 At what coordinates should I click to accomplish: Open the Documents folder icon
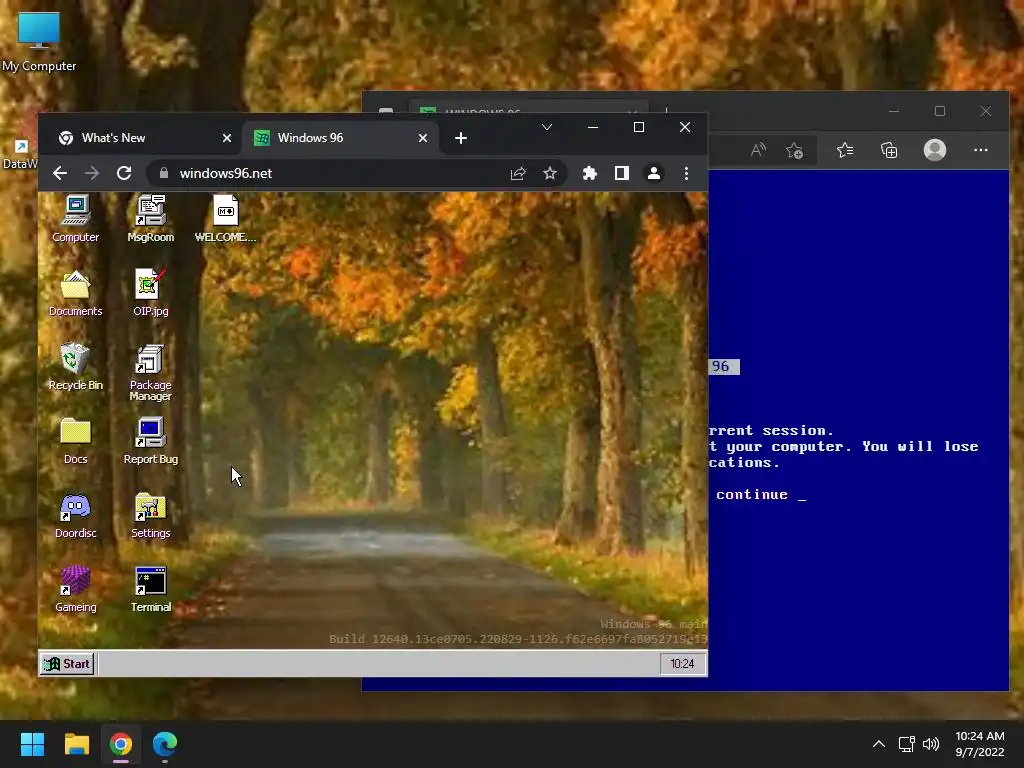click(x=76, y=293)
